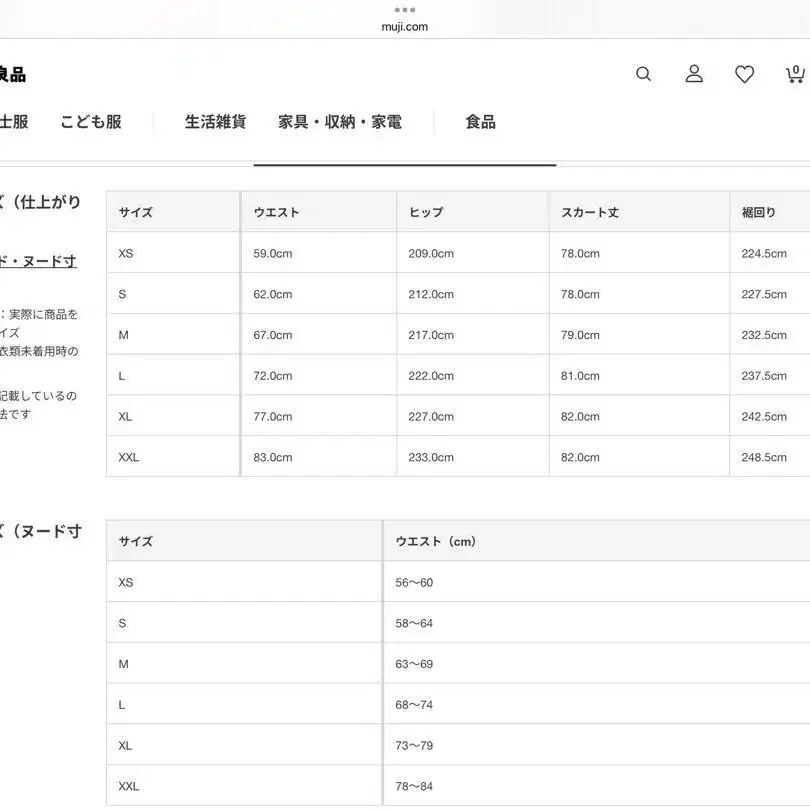Click the 79.0cm skirt length cell

pos(640,335)
